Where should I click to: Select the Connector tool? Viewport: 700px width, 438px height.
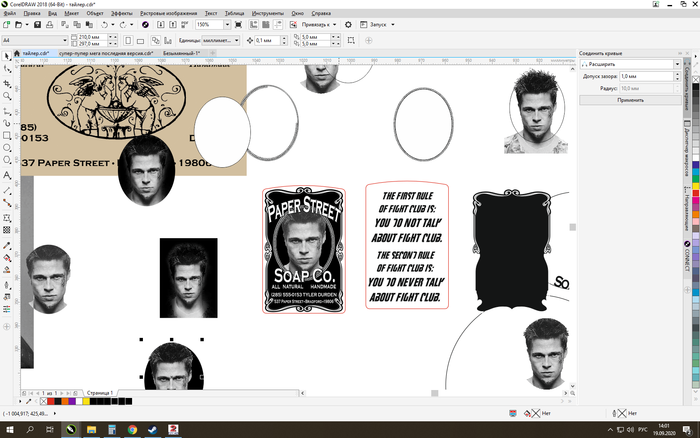pos(7,203)
